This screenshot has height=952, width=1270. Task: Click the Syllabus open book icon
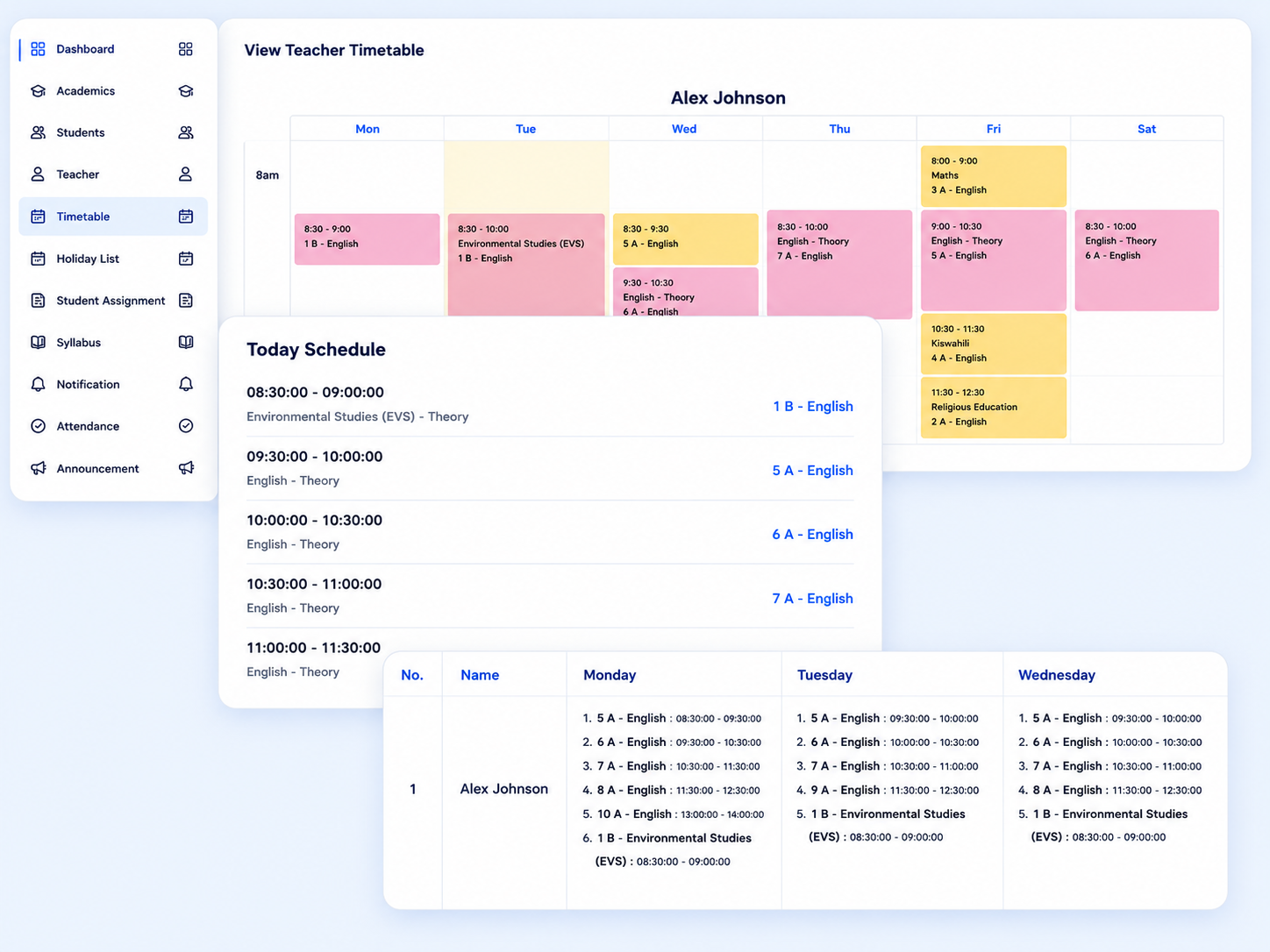[38, 343]
